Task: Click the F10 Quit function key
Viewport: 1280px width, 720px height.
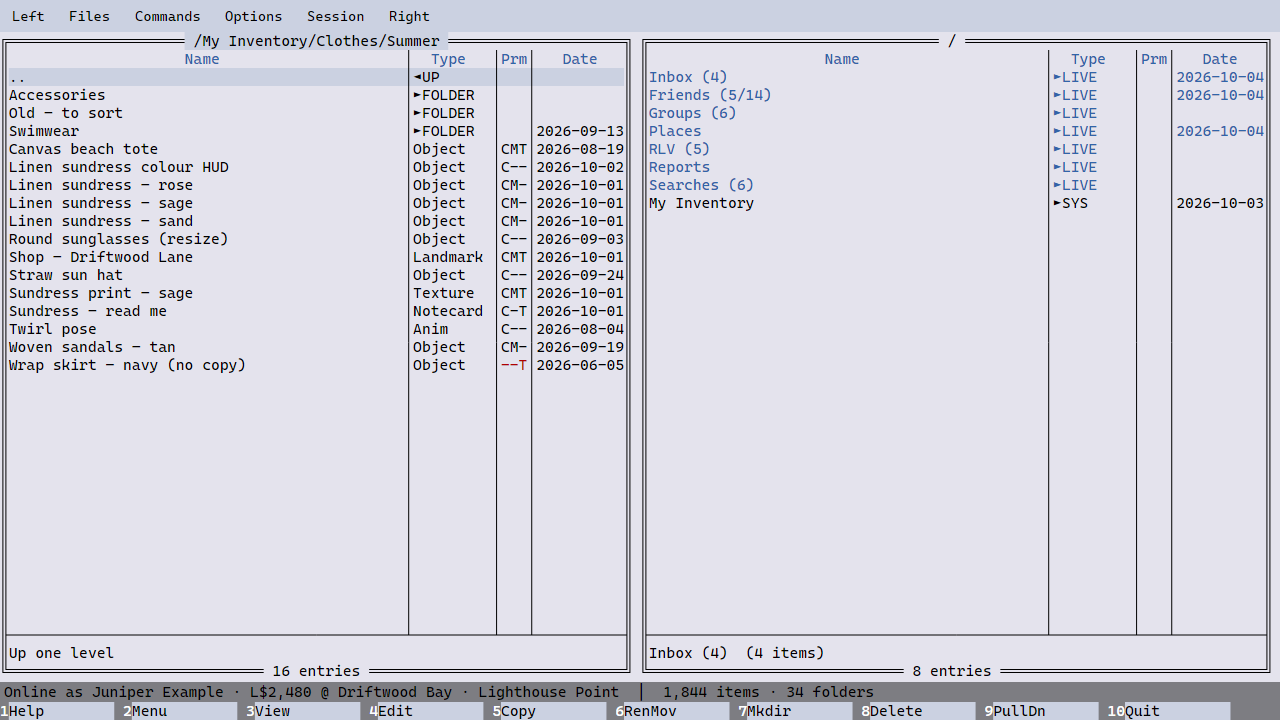Action: coord(1168,711)
